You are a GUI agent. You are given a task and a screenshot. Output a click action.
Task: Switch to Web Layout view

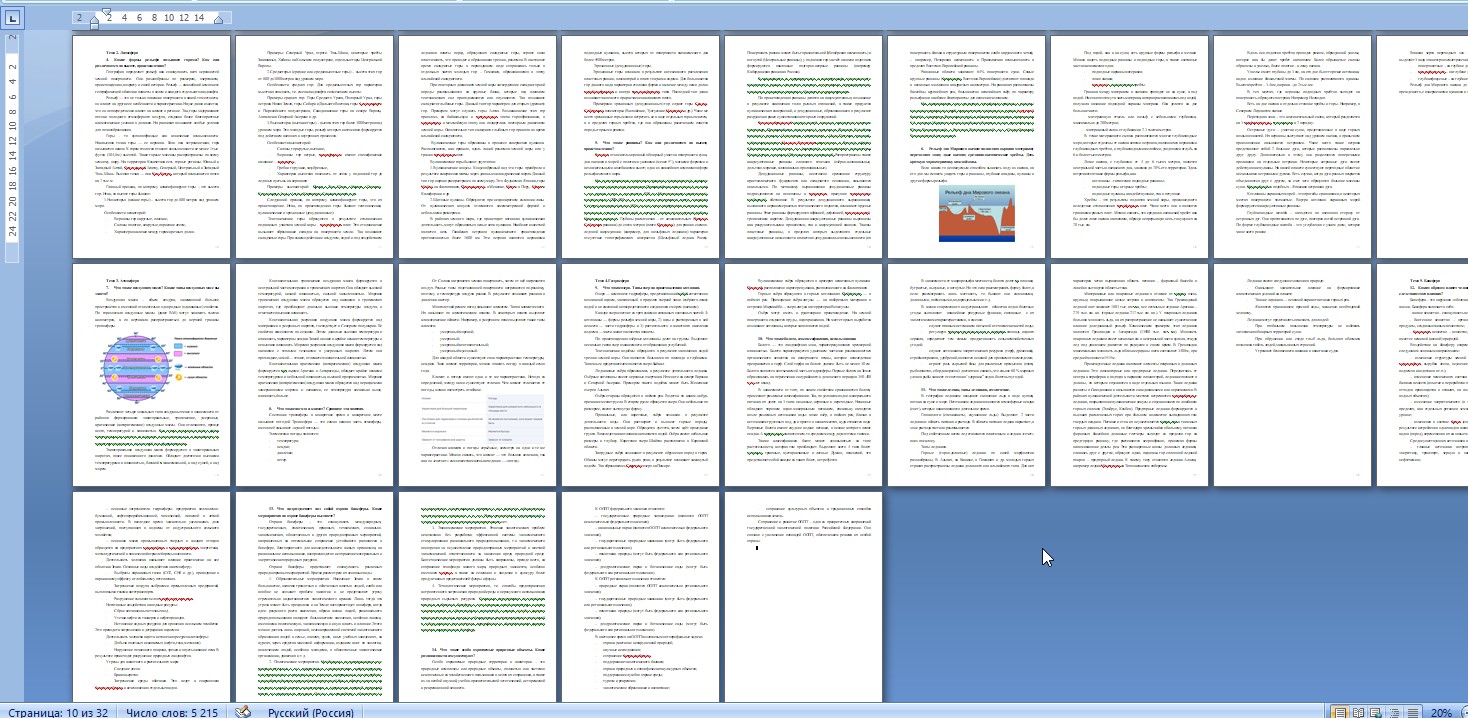(x=1376, y=712)
